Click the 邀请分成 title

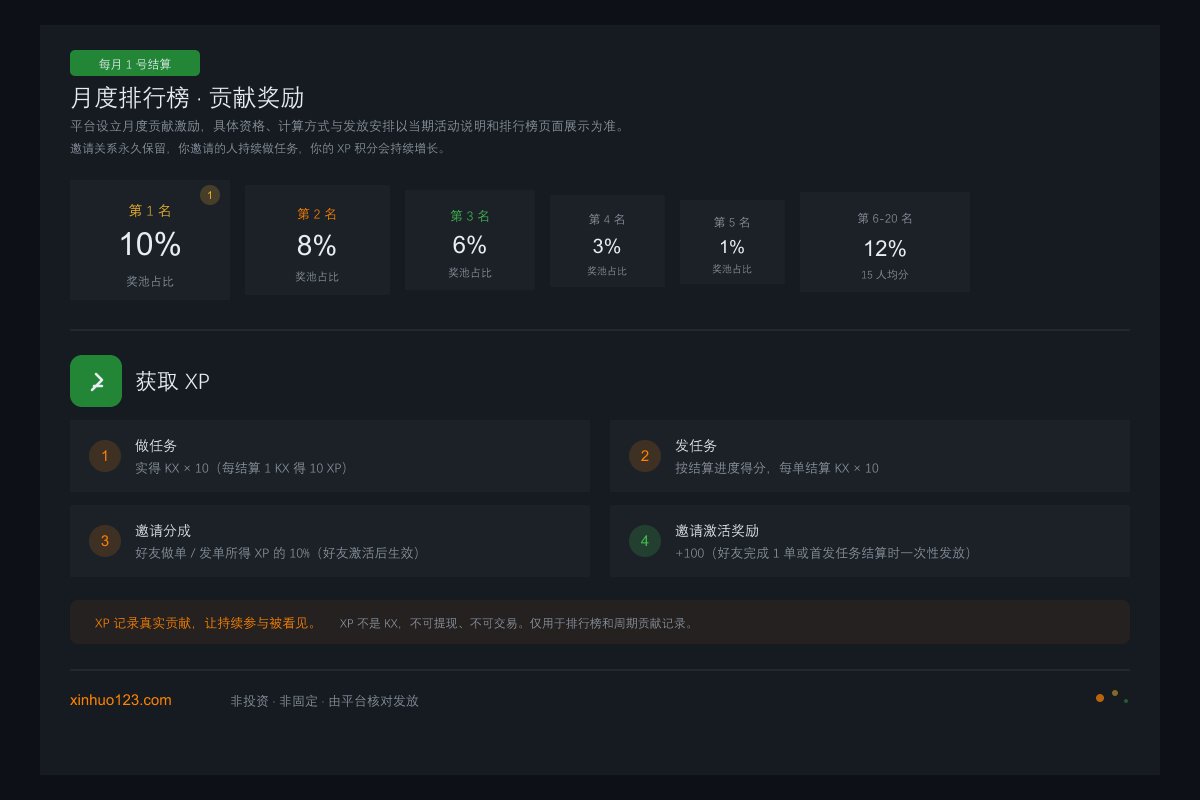163,531
